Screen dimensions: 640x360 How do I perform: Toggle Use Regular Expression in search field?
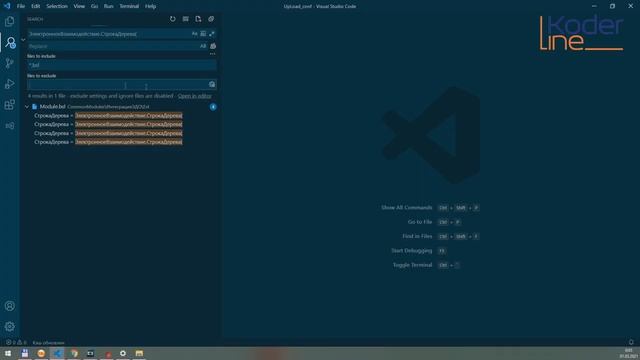click(212, 34)
